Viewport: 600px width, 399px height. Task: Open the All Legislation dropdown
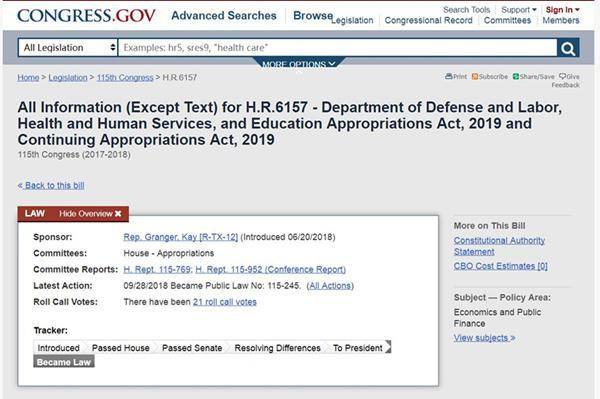[68, 48]
